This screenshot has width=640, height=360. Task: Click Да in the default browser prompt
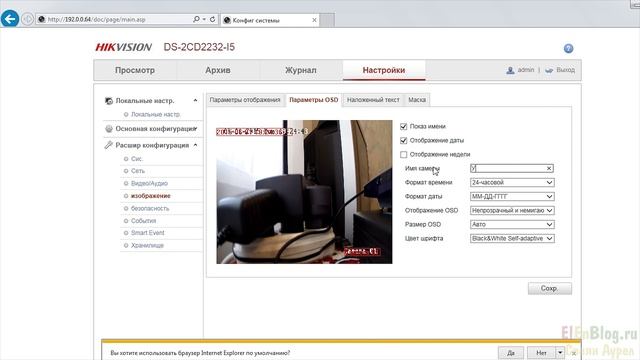[511, 353]
